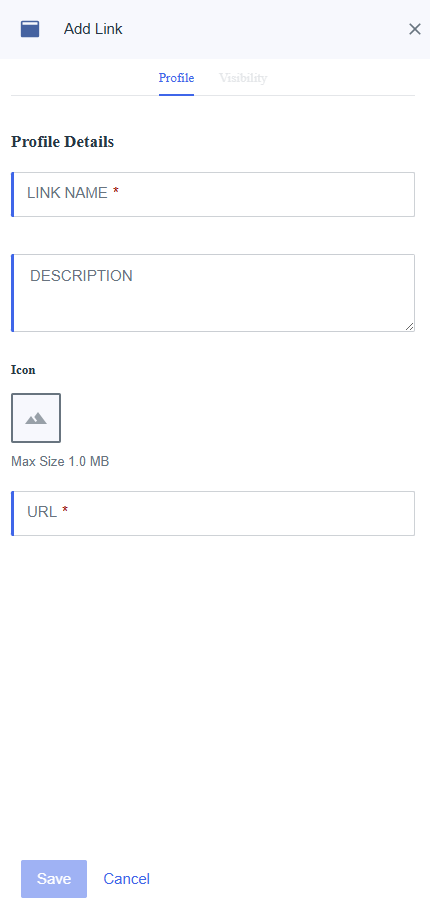The width and height of the screenshot is (430, 905).
Task: Click into the DESCRIPTION text area
Action: tap(213, 293)
